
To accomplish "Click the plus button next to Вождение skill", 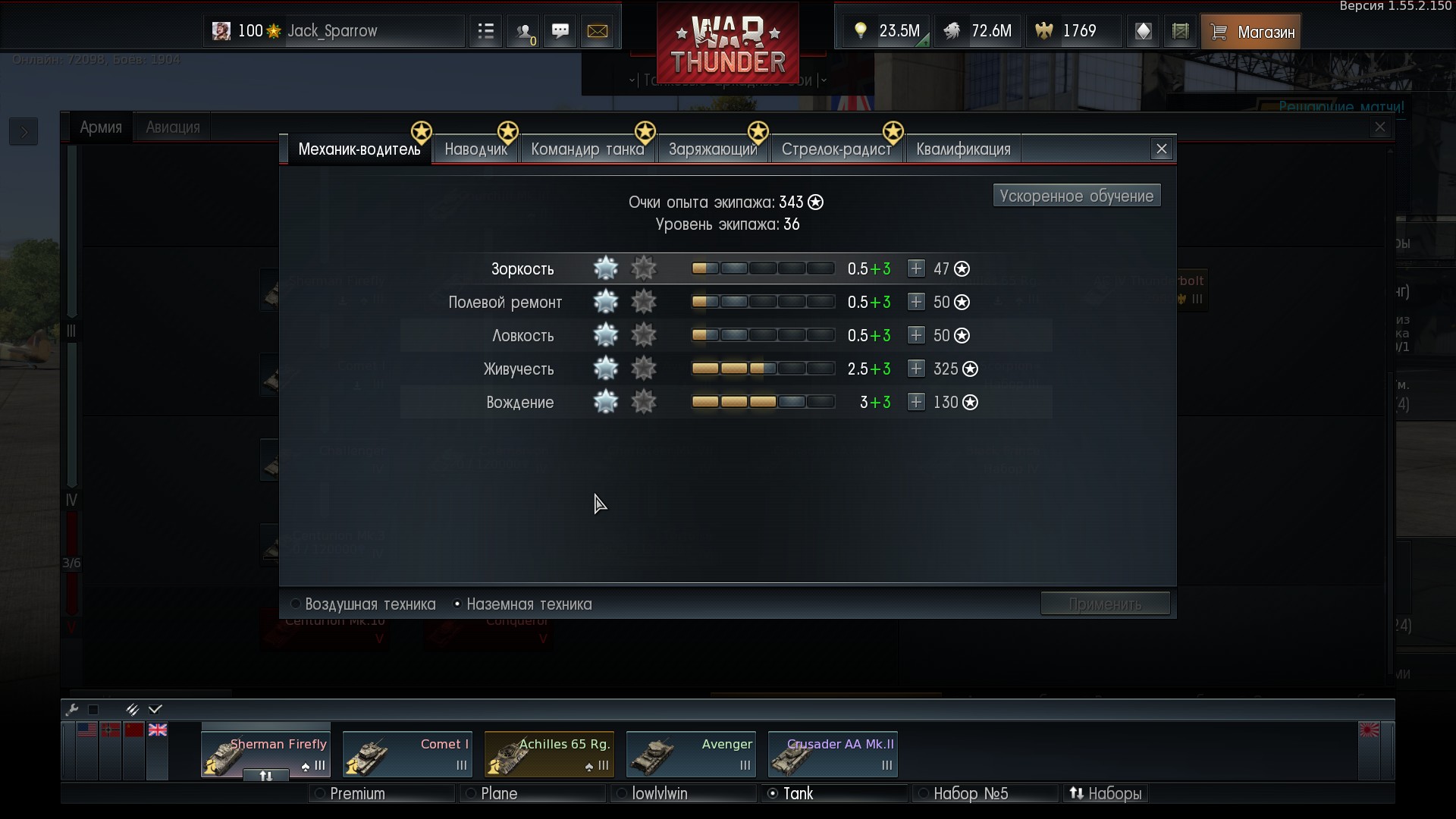I will 915,401.
